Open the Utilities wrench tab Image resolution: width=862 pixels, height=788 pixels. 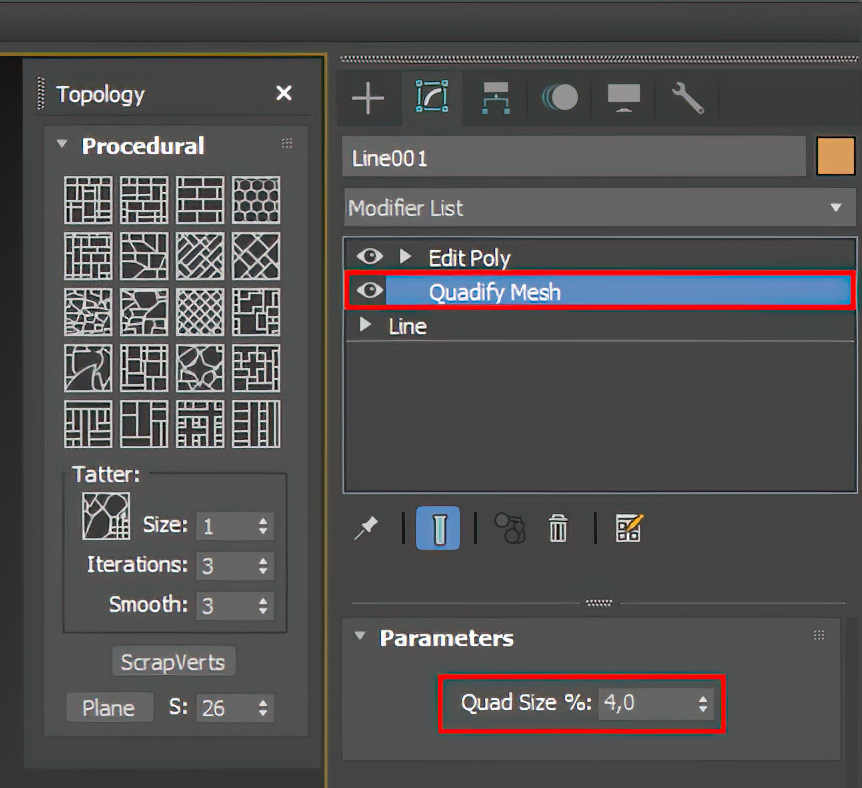687,98
